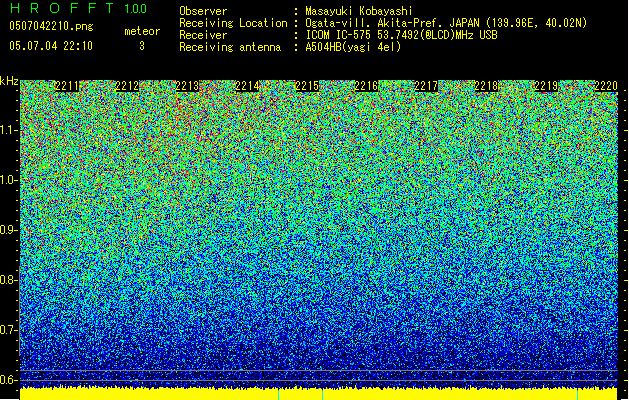Click the meteor count value 3

tap(142, 46)
